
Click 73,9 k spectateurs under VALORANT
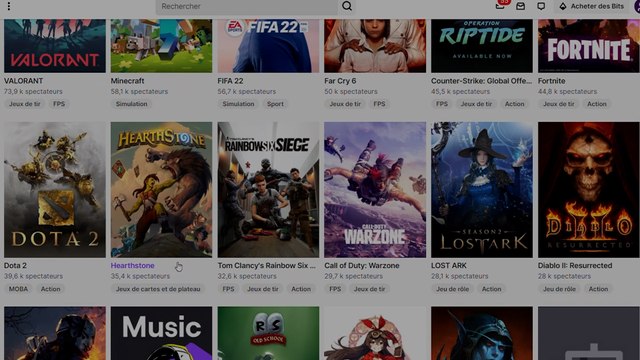(33, 91)
